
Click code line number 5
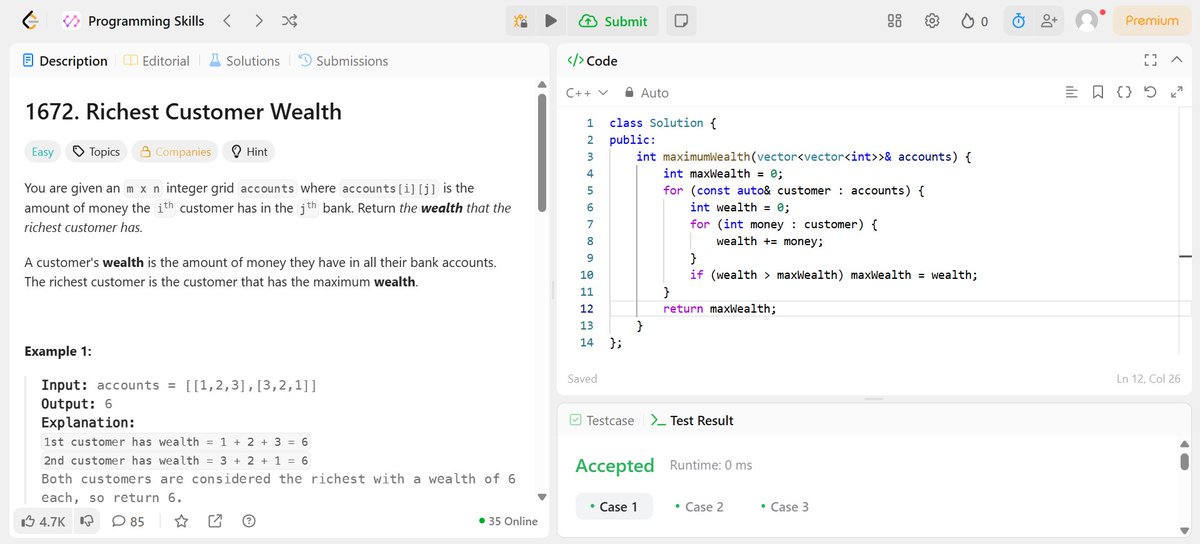tap(590, 190)
